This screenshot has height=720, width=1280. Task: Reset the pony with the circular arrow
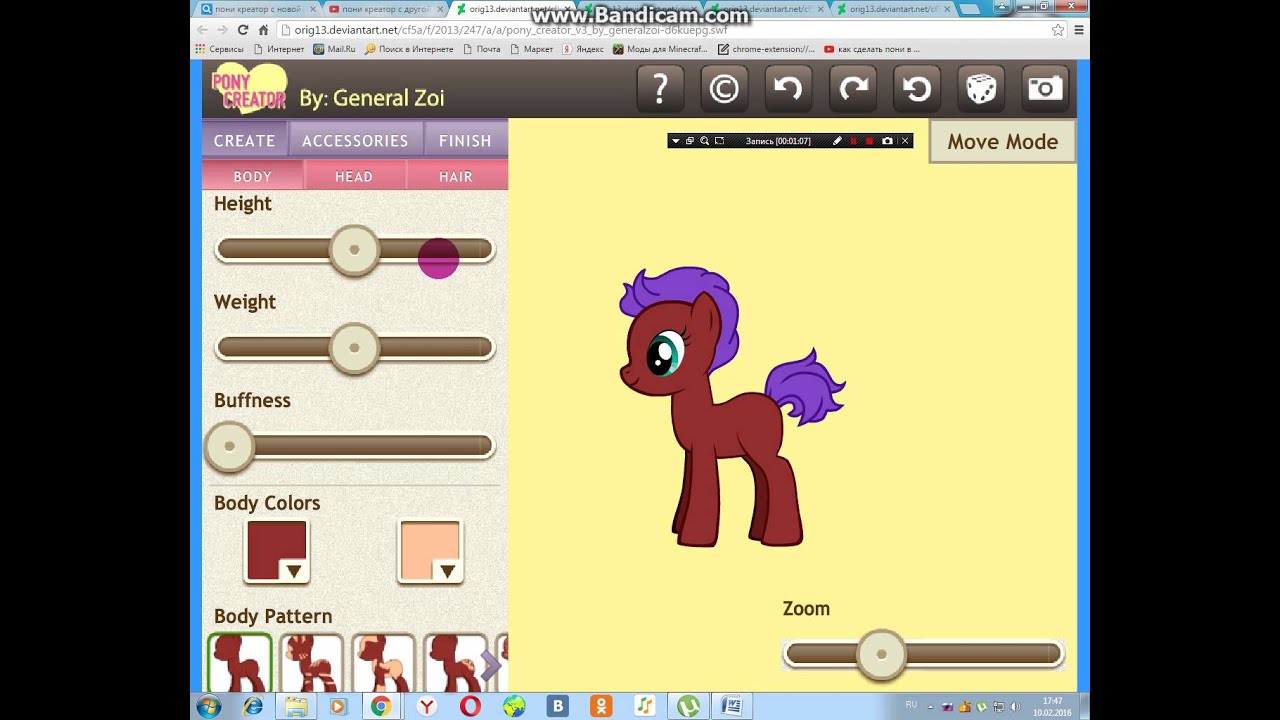917,89
